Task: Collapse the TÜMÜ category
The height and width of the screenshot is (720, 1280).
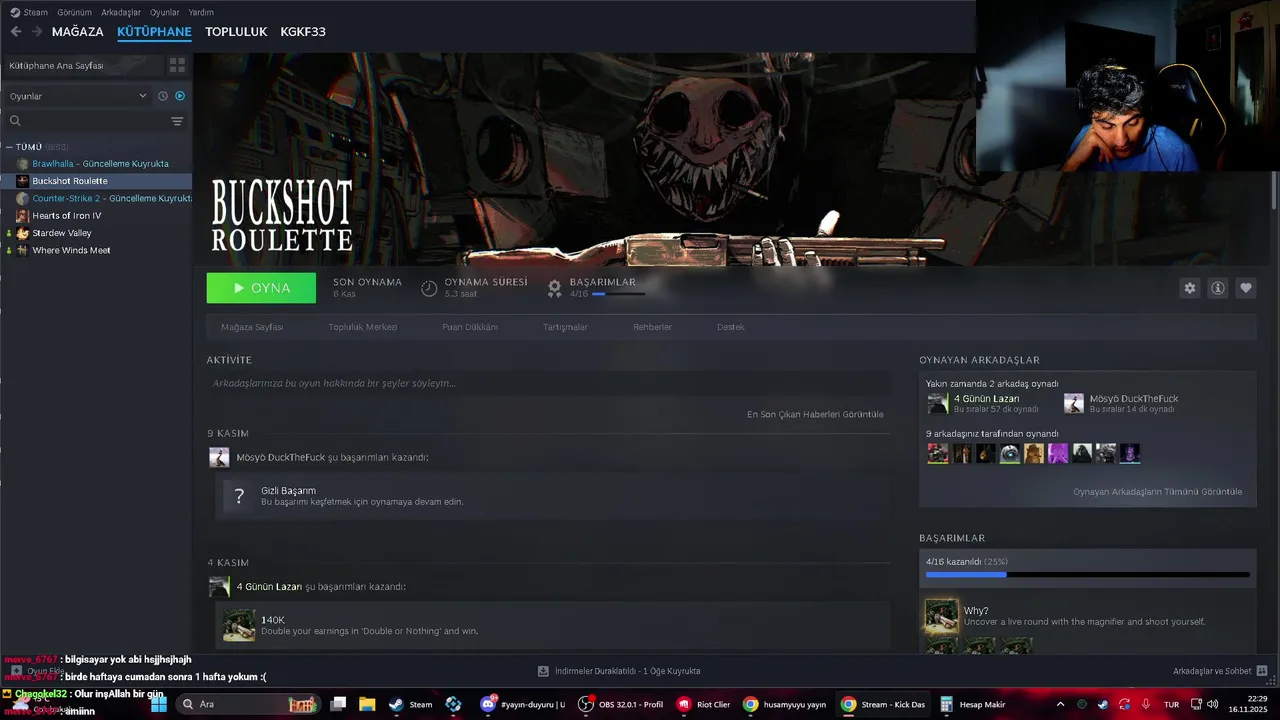Action: 9,147
